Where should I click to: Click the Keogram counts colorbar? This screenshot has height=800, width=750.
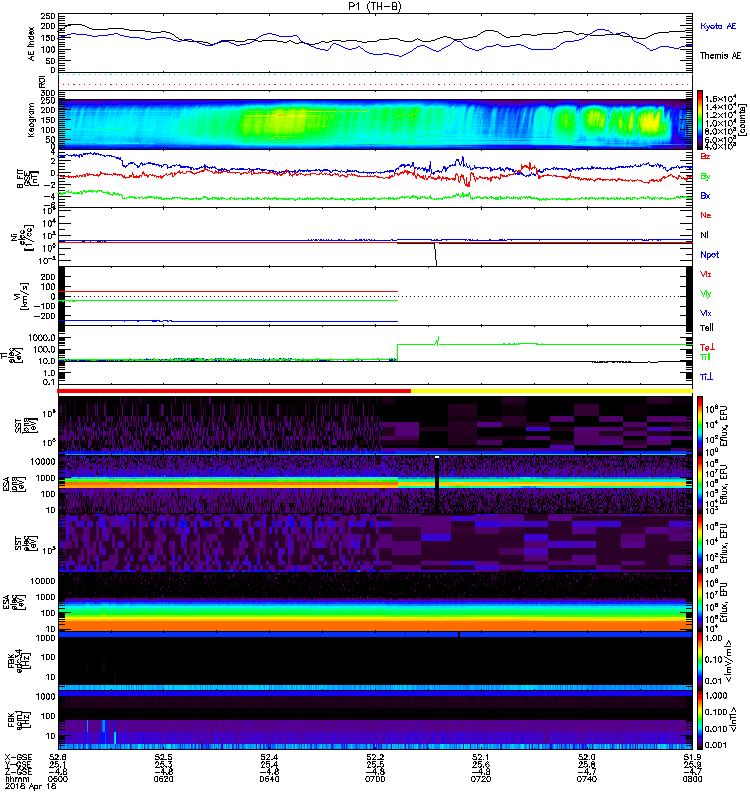coord(700,120)
